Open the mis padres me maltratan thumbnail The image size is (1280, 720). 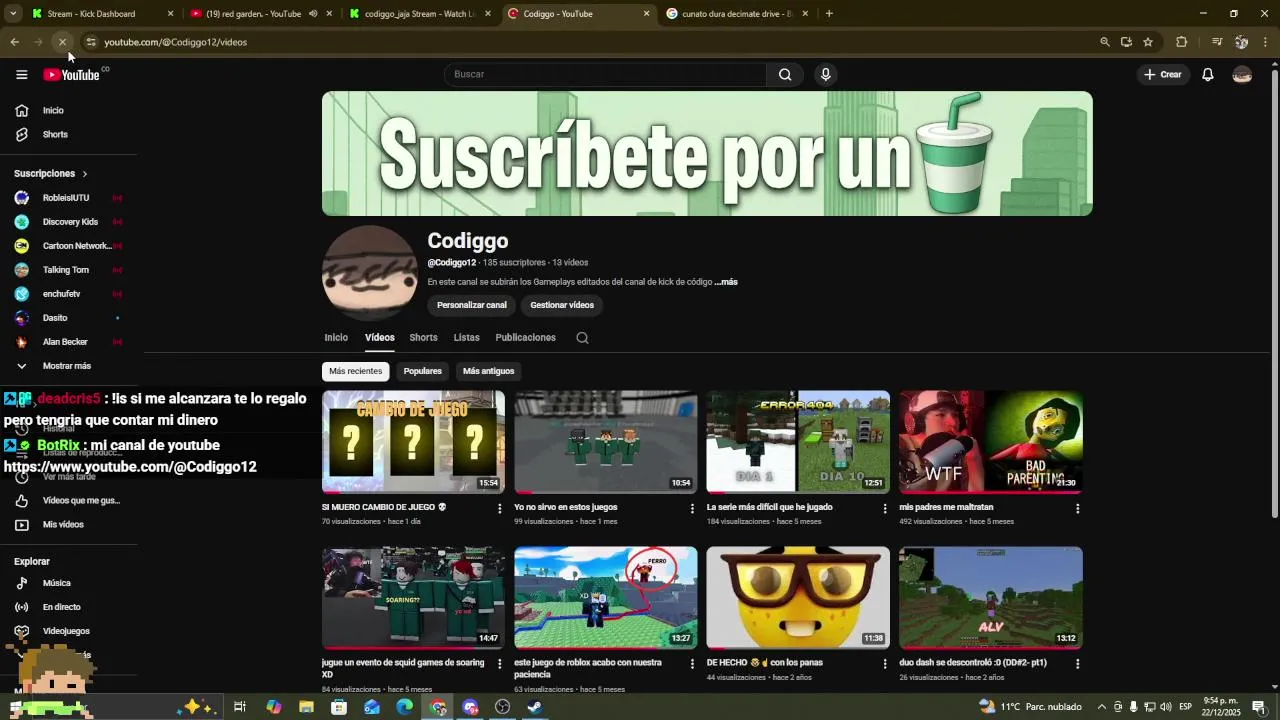point(991,442)
